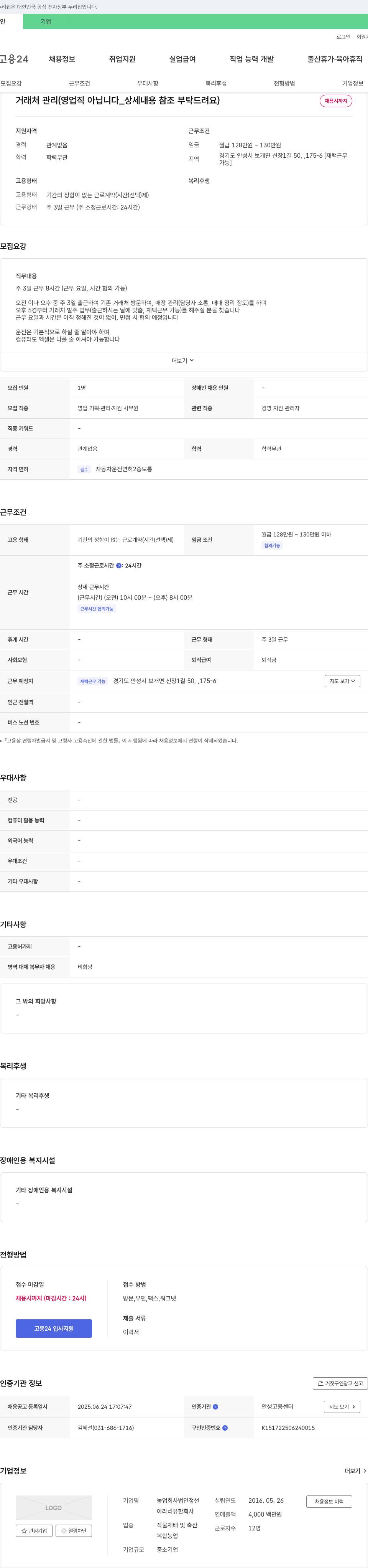Click the 협의가능 wage tag
Viewport: 368px width, 1568px height.
272,545
